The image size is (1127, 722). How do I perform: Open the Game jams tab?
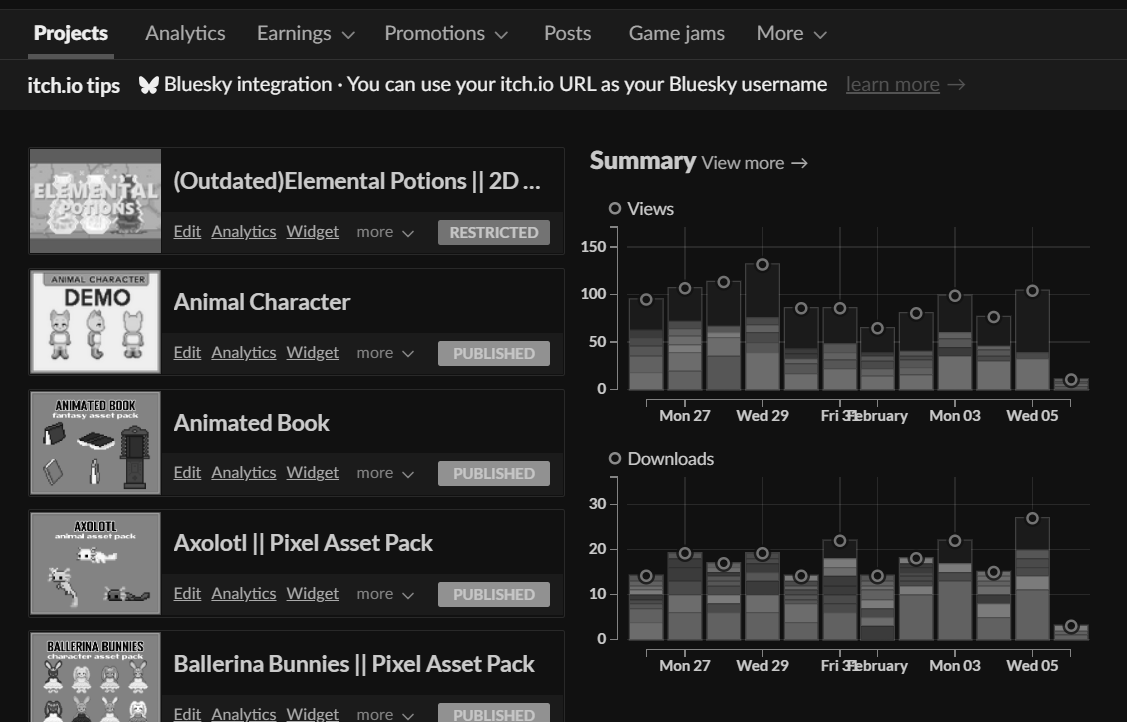[x=676, y=33]
